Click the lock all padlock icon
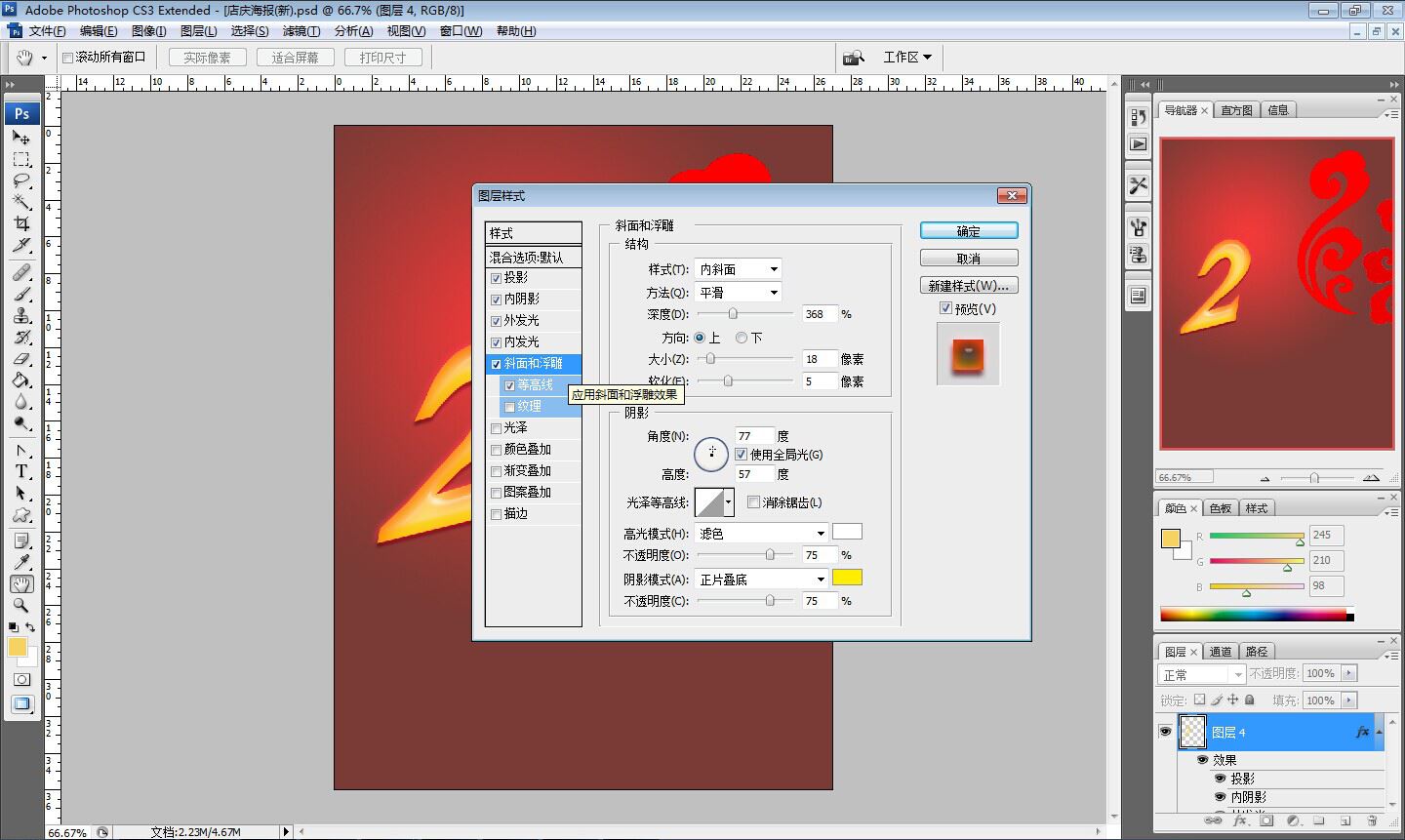This screenshot has height=840, width=1405. click(x=1250, y=700)
